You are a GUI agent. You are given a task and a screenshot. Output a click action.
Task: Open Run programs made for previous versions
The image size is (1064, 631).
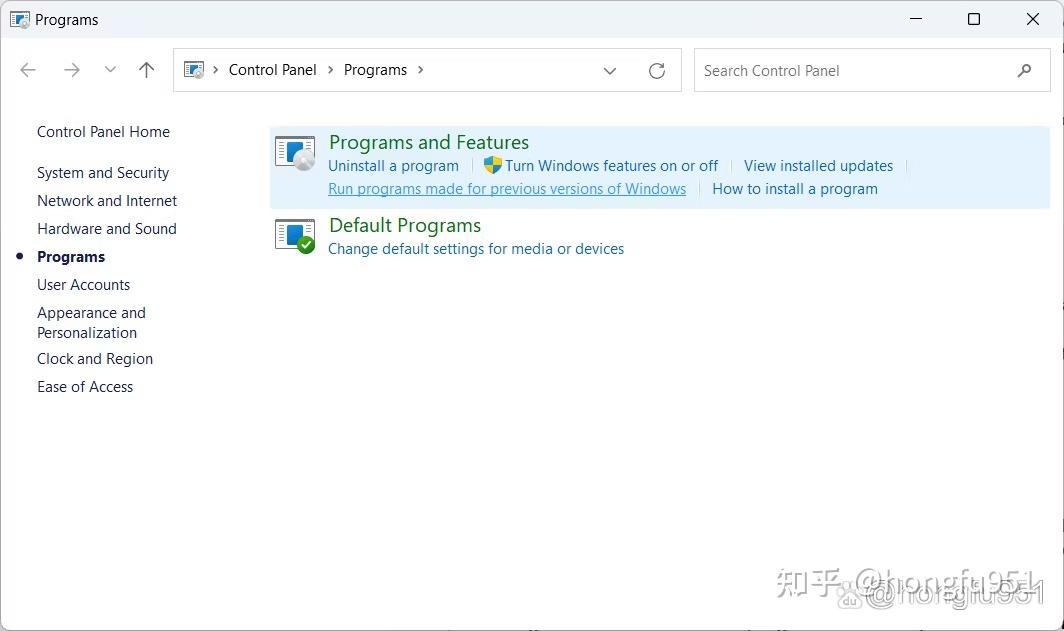[507, 189]
